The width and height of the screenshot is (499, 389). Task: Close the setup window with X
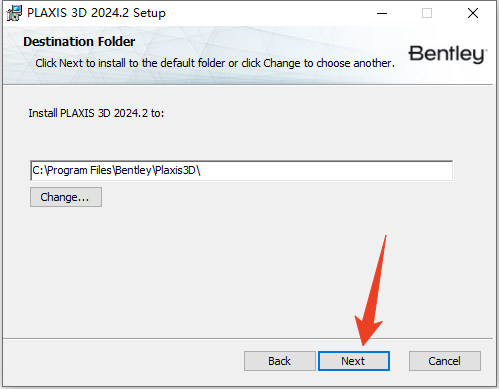[473, 13]
